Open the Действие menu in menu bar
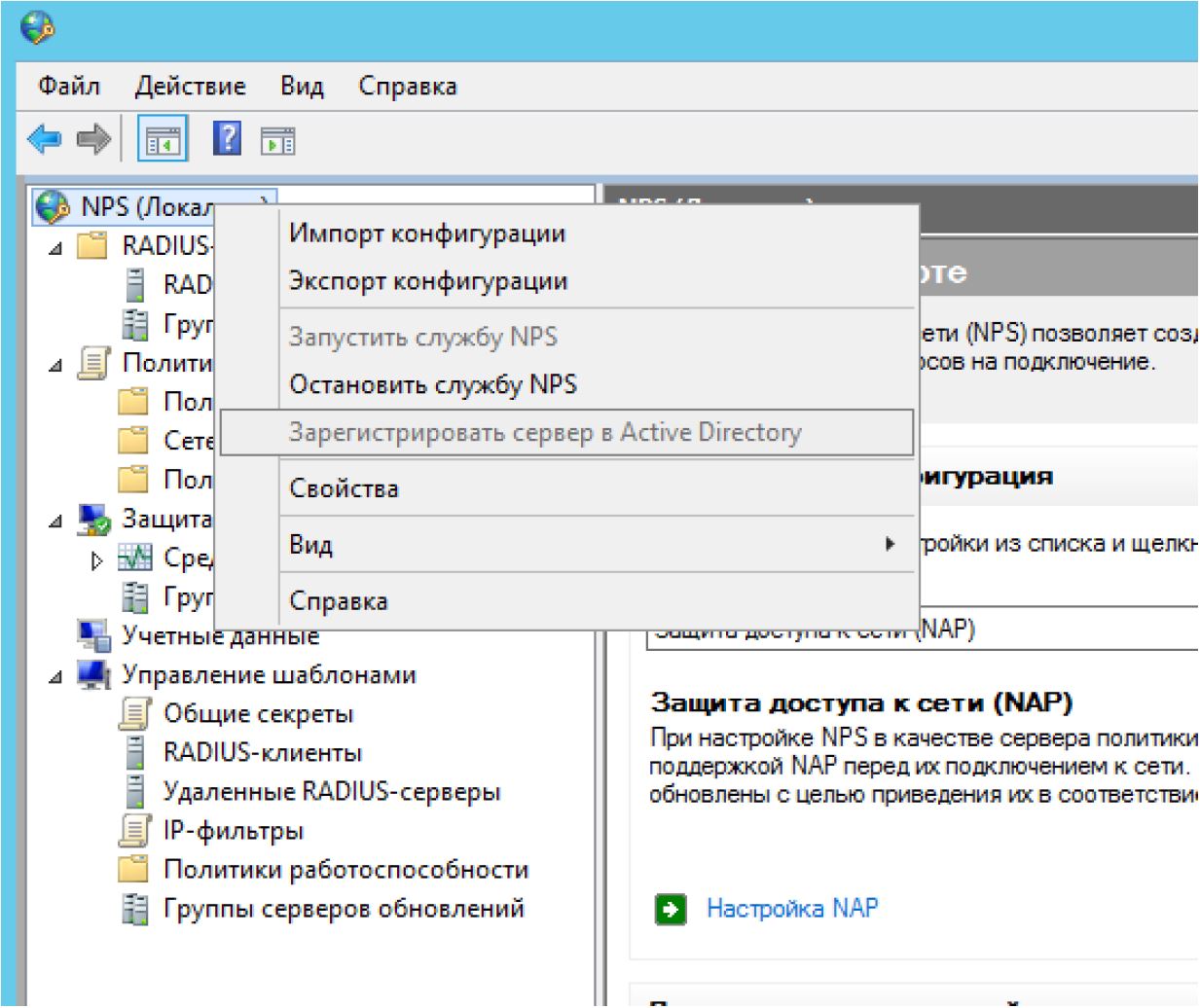This screenshot has height=1008, width=1200. click(x=190, y=86)
